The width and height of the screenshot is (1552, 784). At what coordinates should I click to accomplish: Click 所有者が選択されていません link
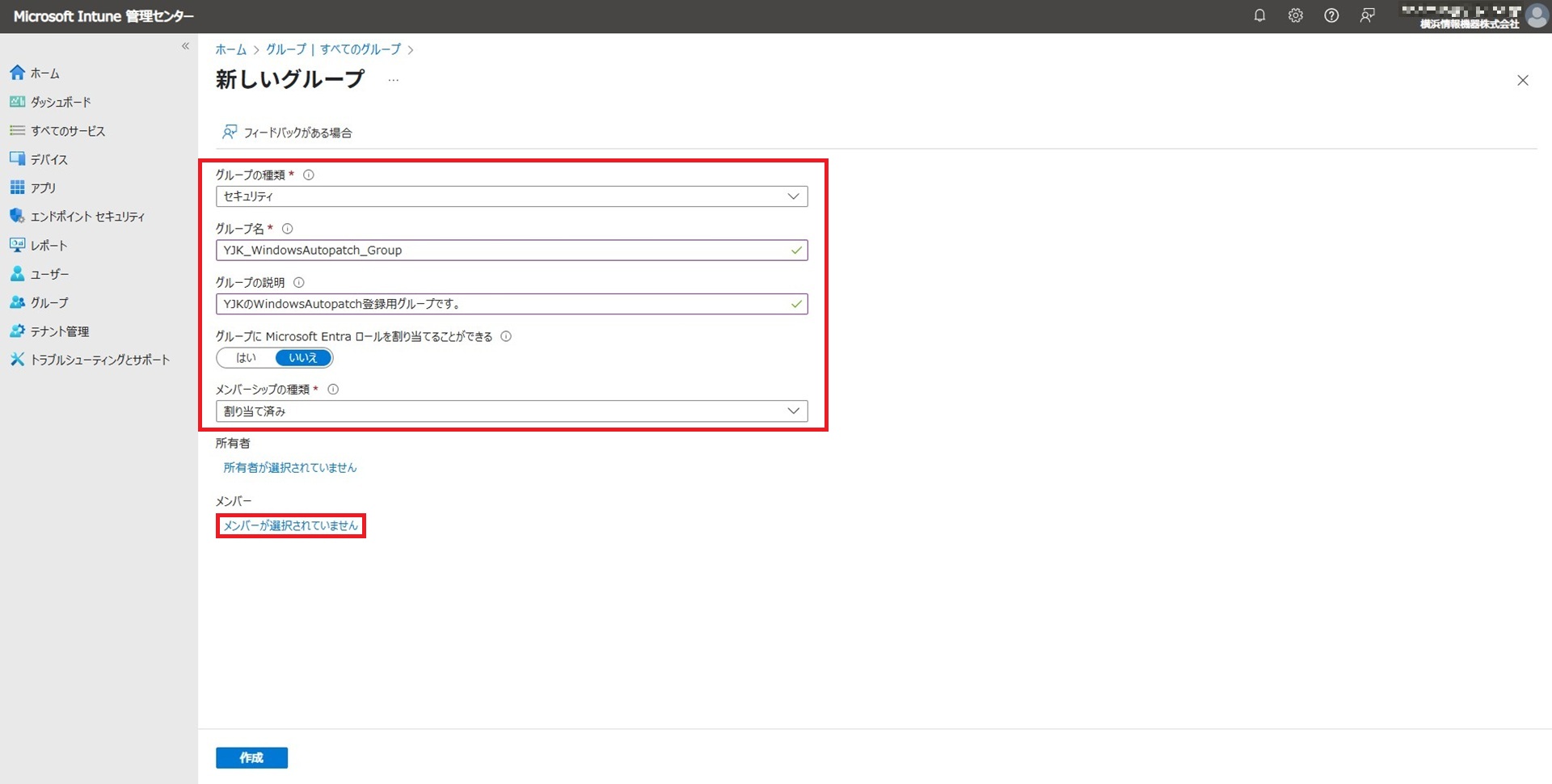[290, 467]
